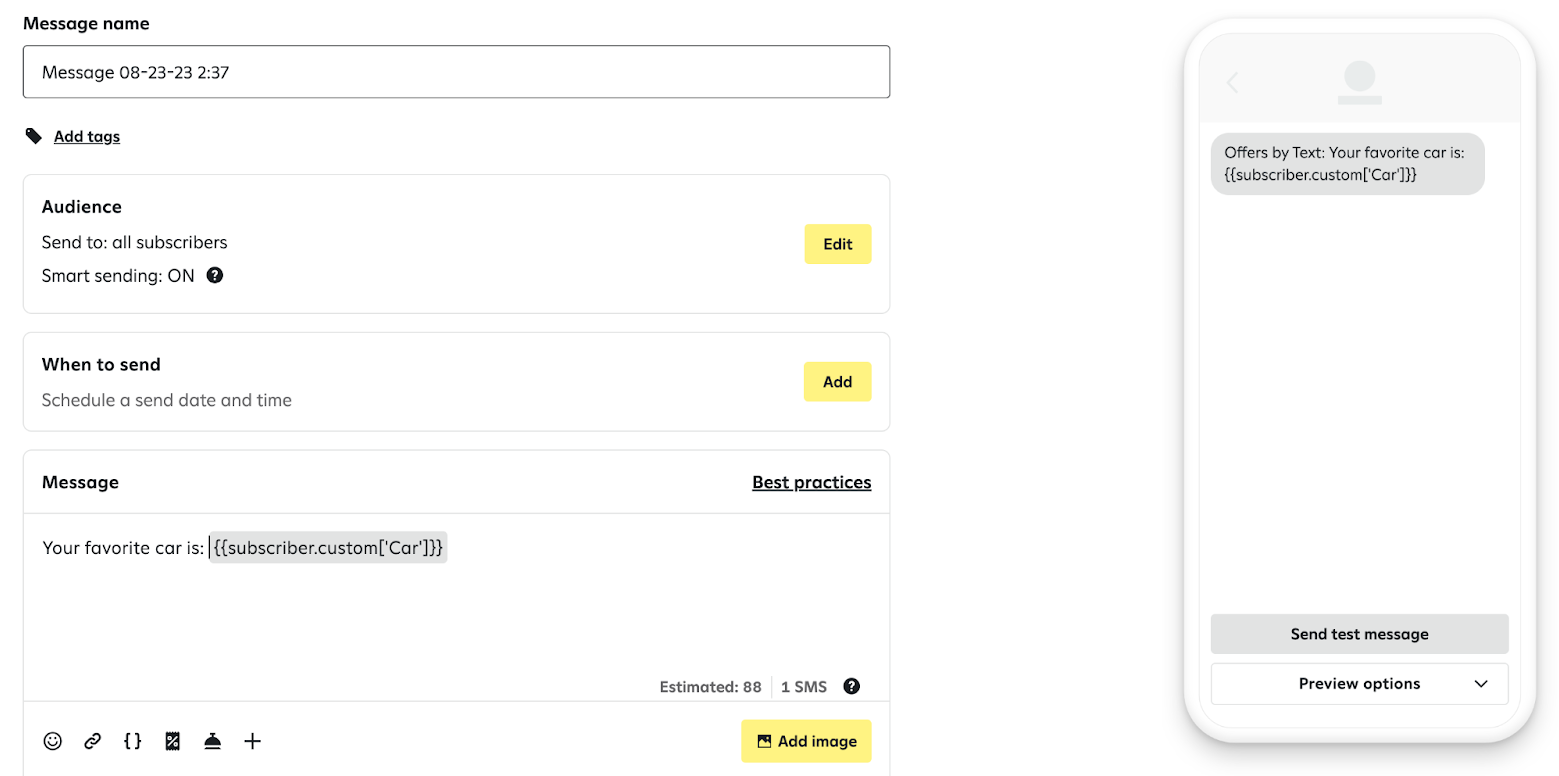Open the Best practices link
The image size is (1559, 776).
pyautogui.click(x=811, y=482)
